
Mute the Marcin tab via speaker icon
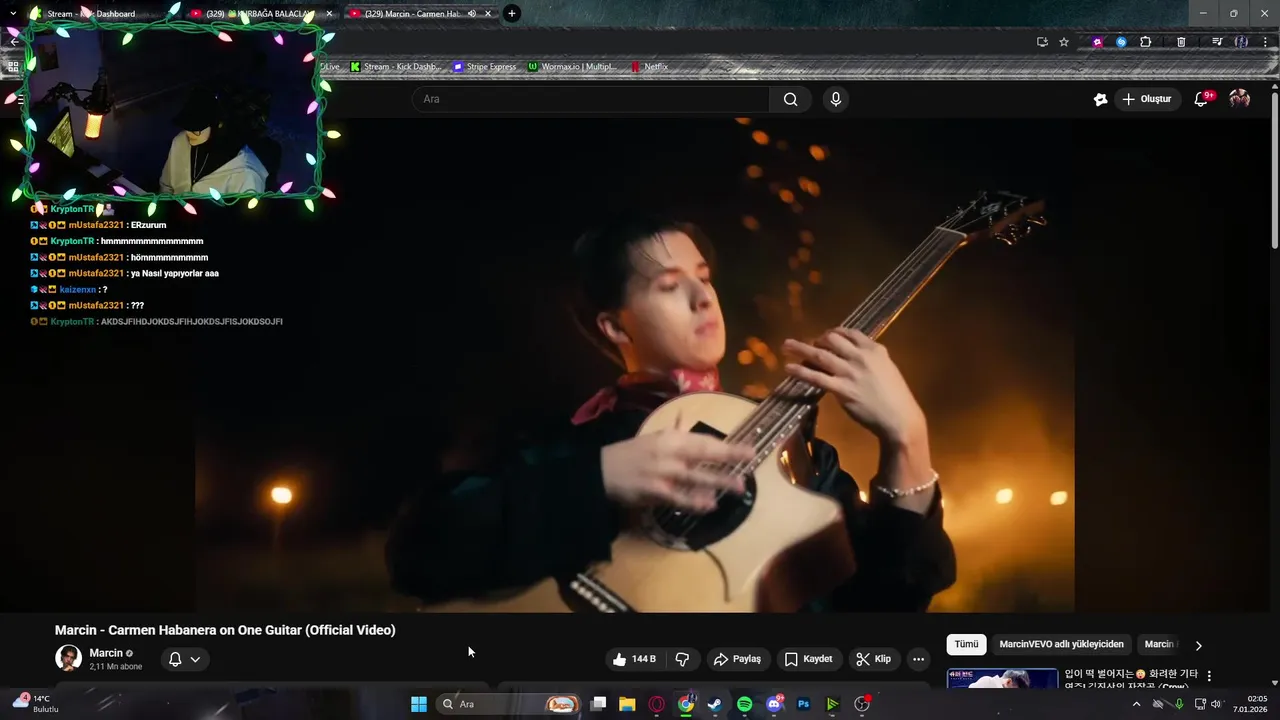point(471,14)
